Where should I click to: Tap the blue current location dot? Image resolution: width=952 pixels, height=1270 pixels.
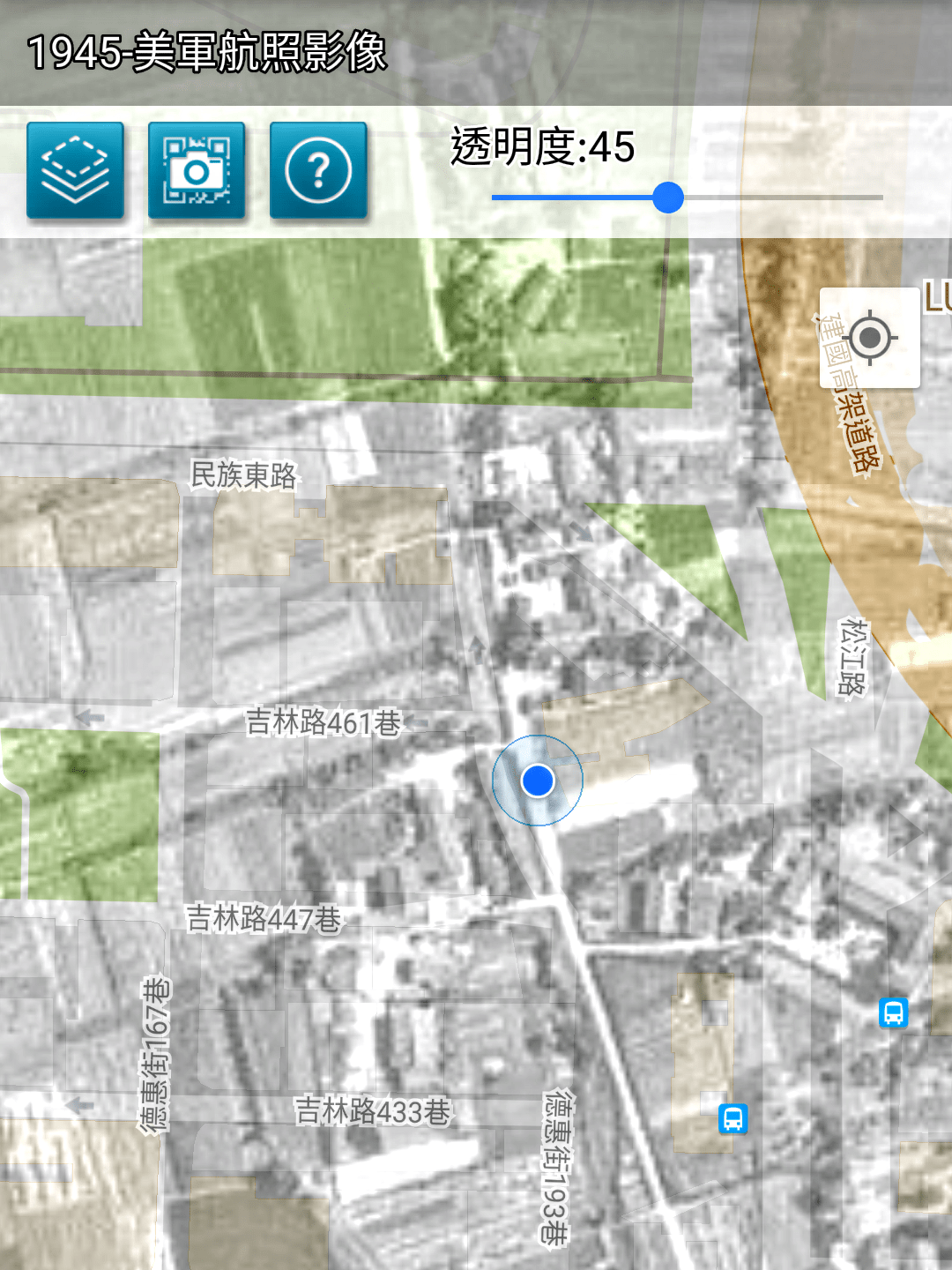pos(537,781)
